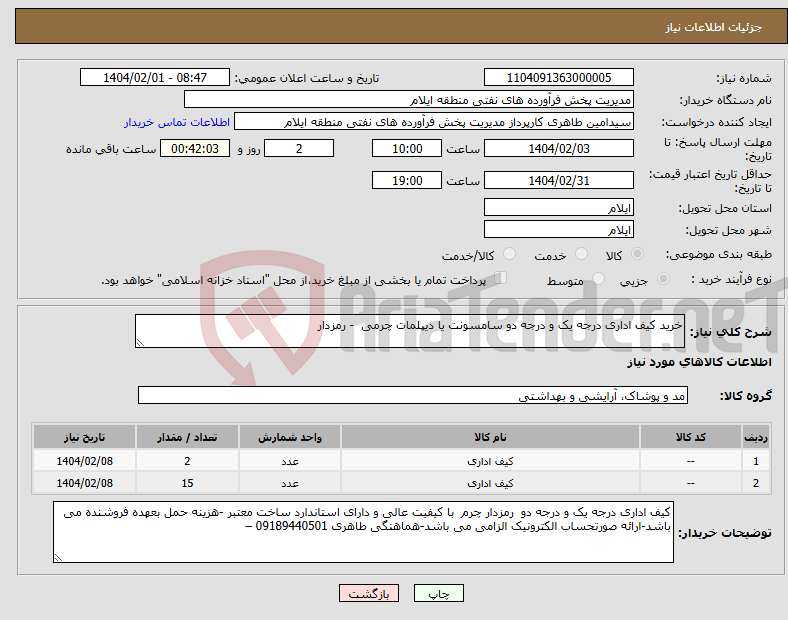Click the general description text area

point(410,331)
